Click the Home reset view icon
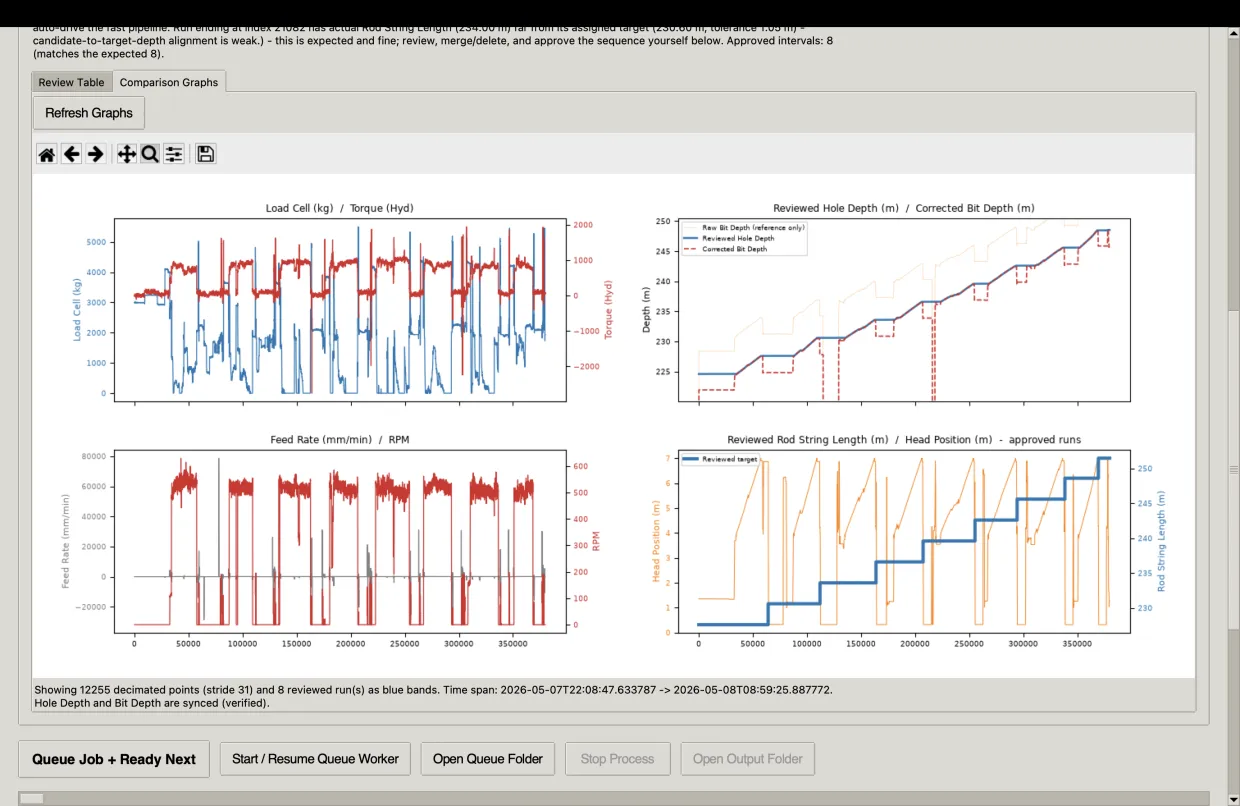The image size is (1240, 806). click(47, 154)
